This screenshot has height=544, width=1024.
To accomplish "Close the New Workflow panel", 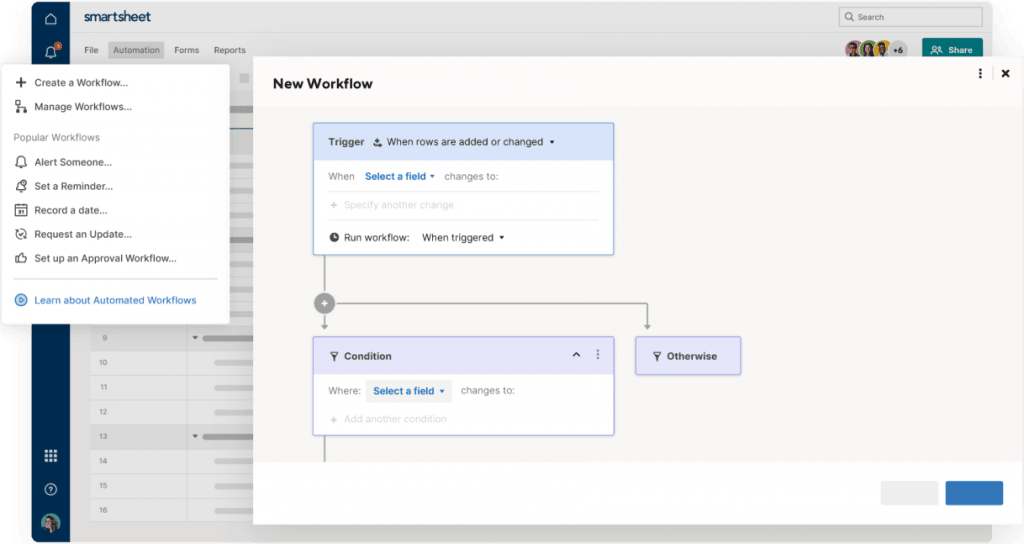I will [x=1006, y=74].
